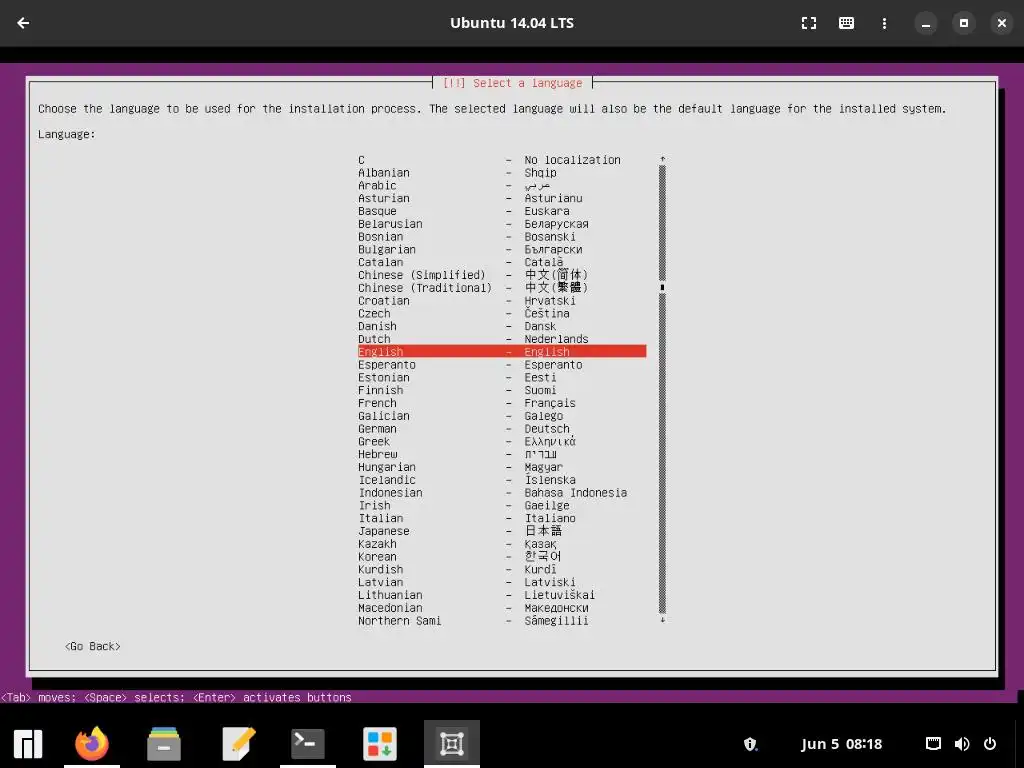
Task: Click the security shield tray icon
Action: (750, 744)
